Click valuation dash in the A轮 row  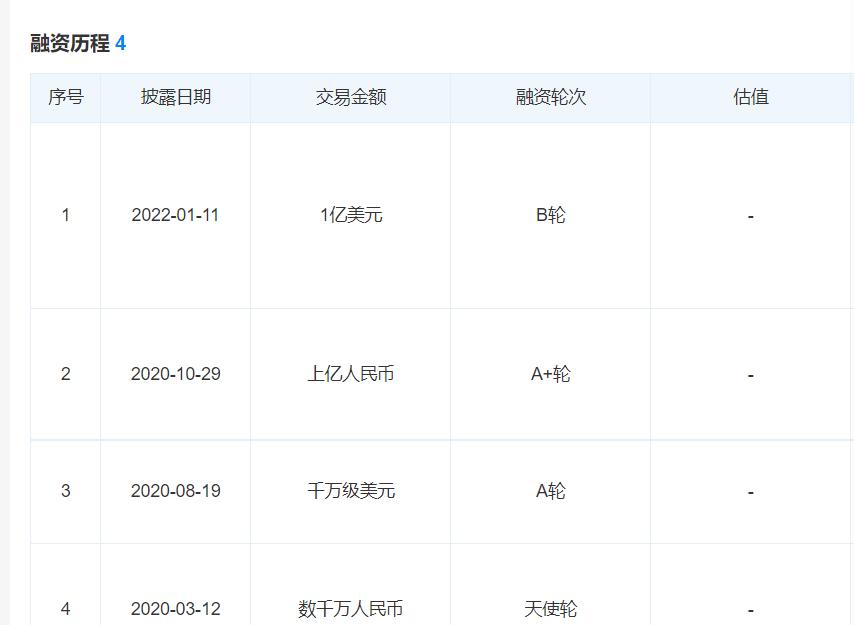pos(751,493)
